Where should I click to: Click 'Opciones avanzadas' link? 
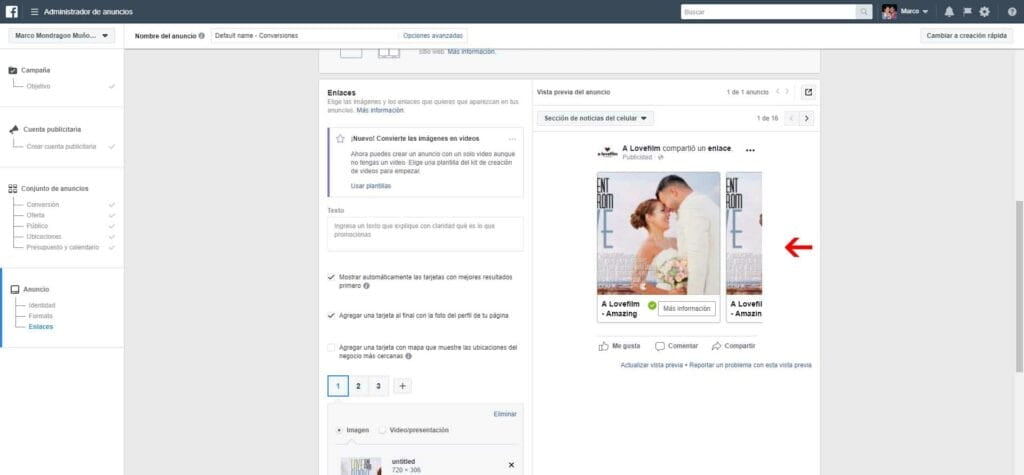coord(433,36)
